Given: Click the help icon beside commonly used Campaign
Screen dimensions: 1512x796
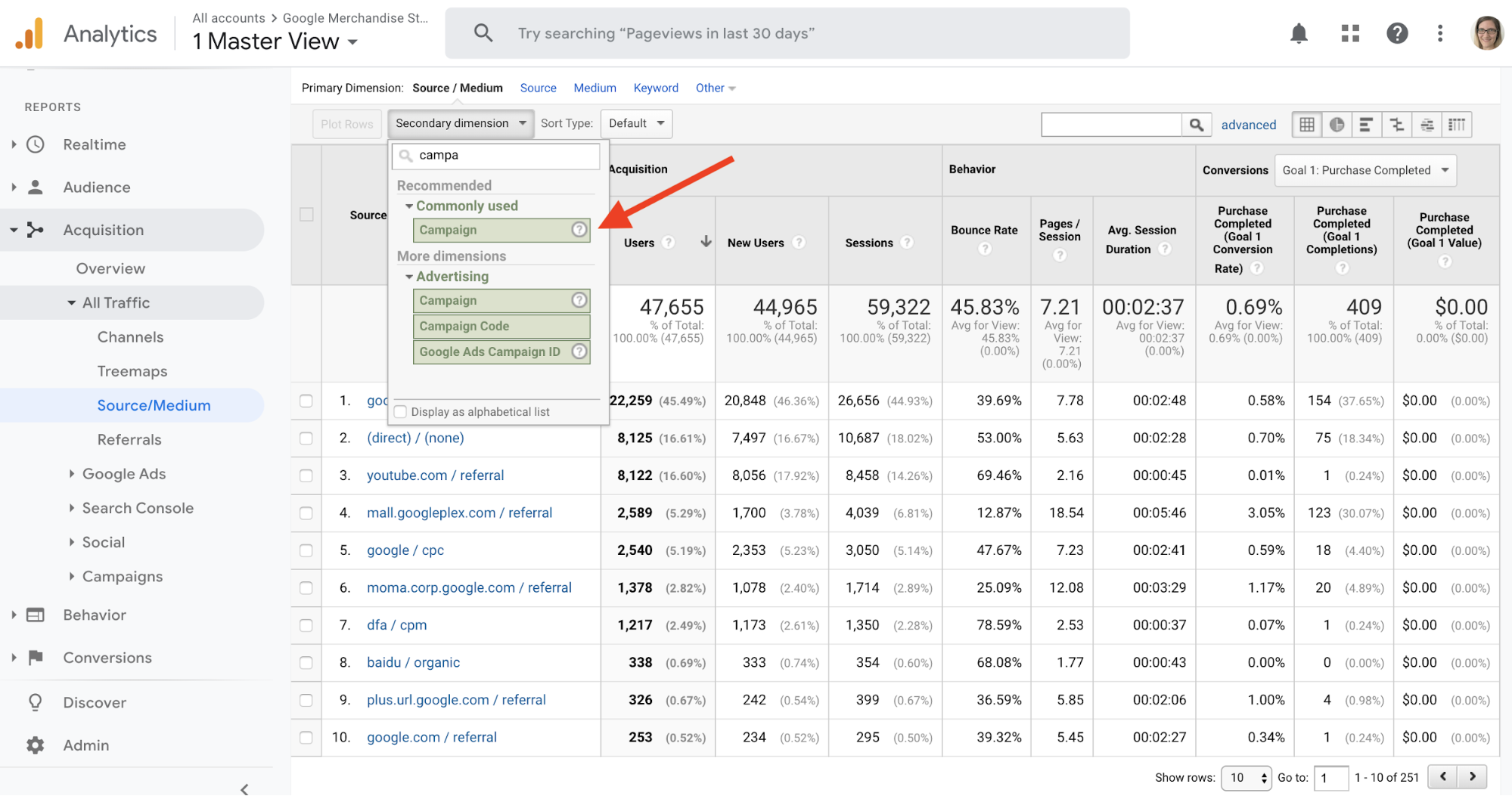Looking at the screenshot, I should pyautogui.click(x=579, y=229).
